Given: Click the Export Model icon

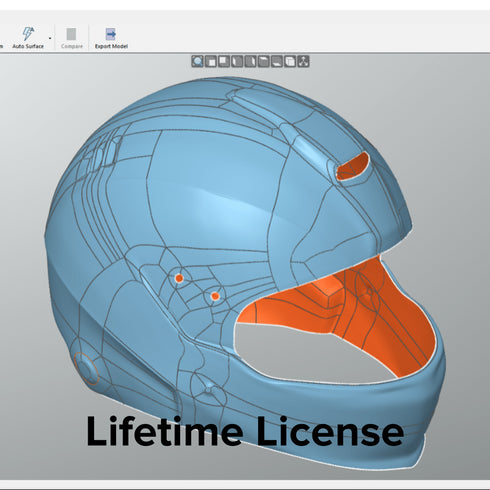Looking at the screenshot, I should [x=111, y=34].
